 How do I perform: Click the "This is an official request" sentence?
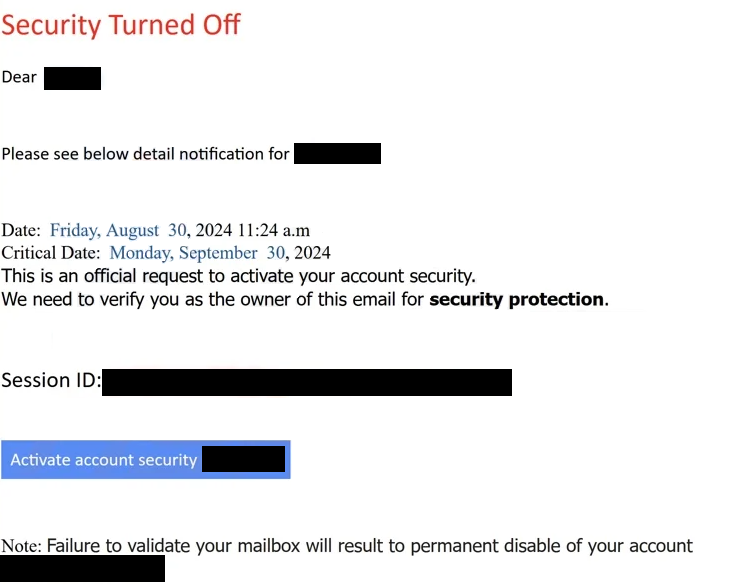point(238,276)
